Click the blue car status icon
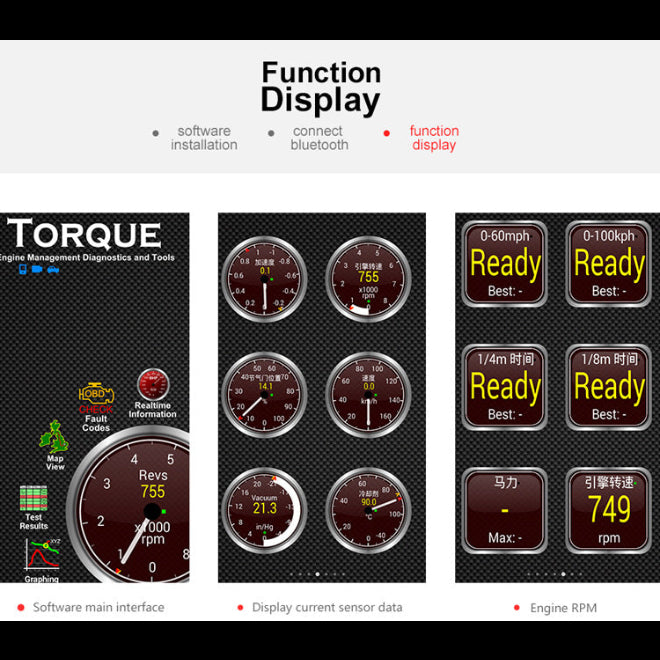Image resolution: width=660 pixels, height=660 pixels. (53, 269)
